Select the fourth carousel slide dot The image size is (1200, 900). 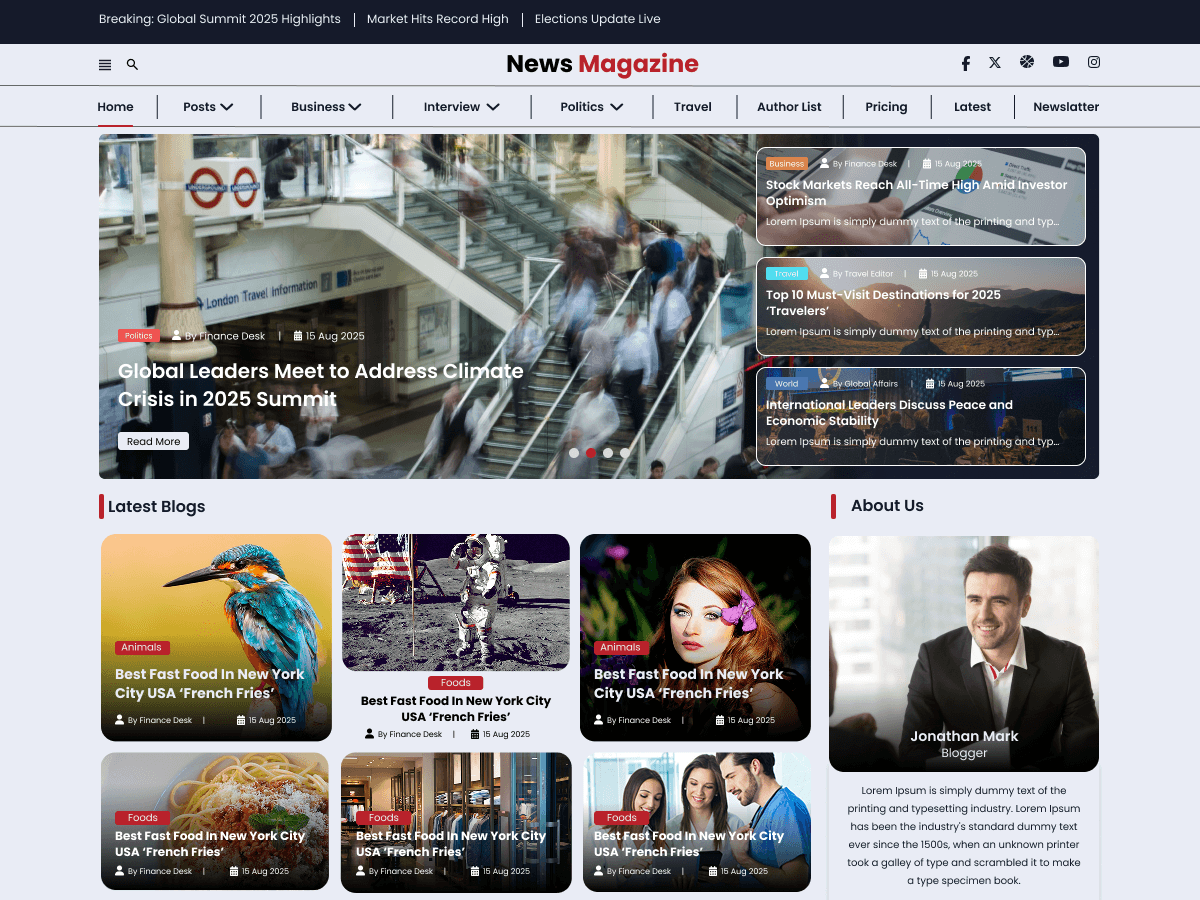coord(625,453)
